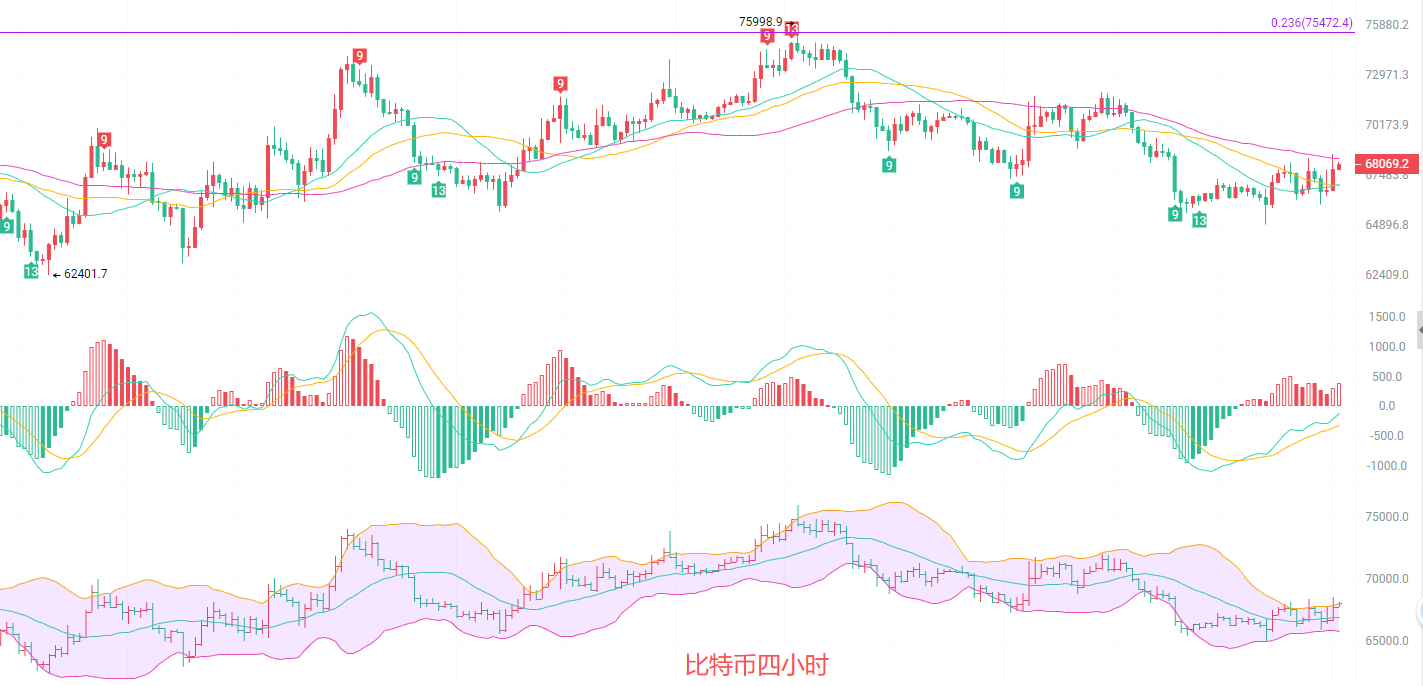
Task: Click the green 13 marker beside the 62401.7 low
Action: (x=31, y=271)
